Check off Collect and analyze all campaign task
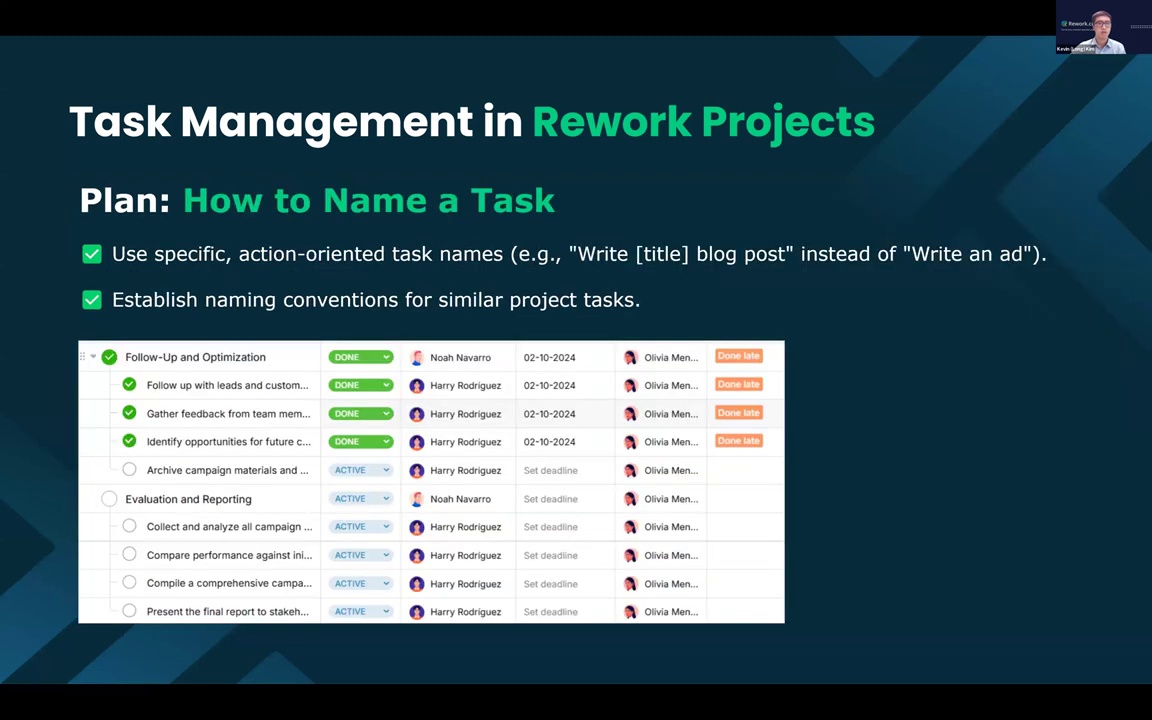1152x720 pixels. (x=129, y=526)
